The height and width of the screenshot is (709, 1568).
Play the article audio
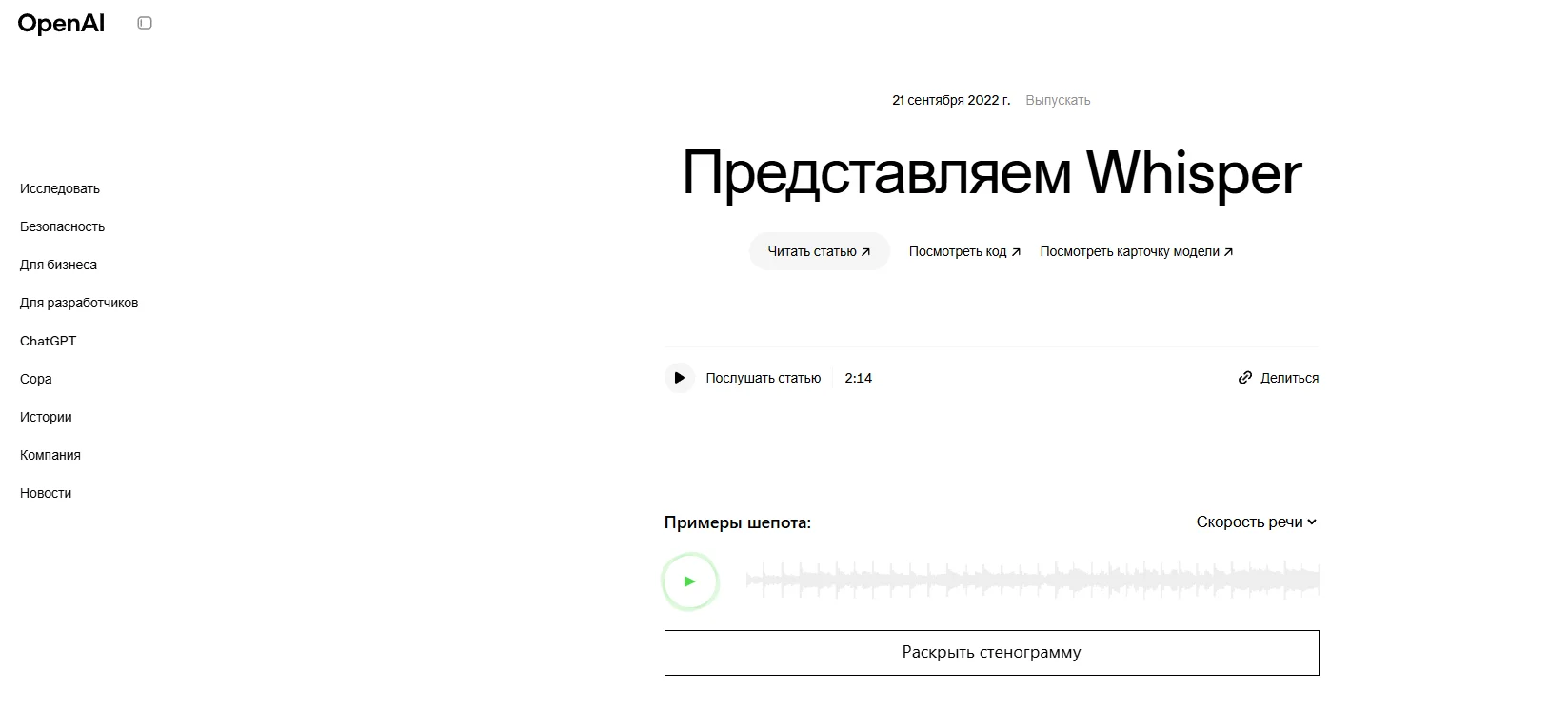pyautogui.click(x=679, y=378)
